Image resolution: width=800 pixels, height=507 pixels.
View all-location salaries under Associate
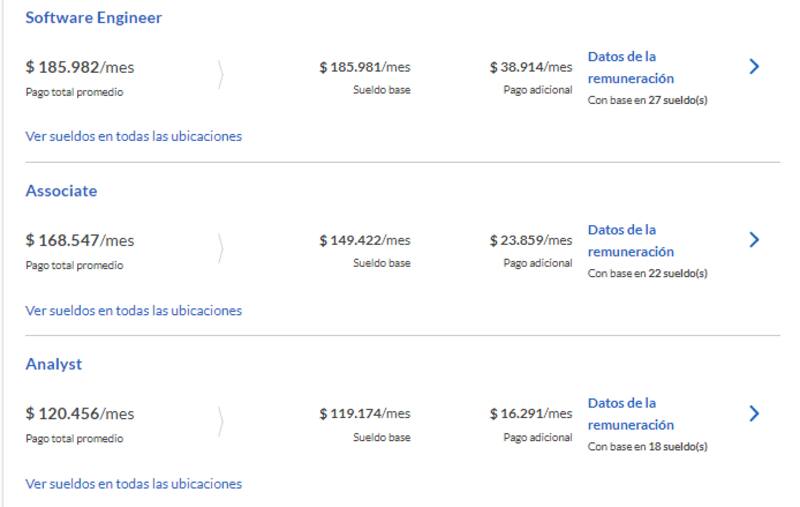coord(134,310)
